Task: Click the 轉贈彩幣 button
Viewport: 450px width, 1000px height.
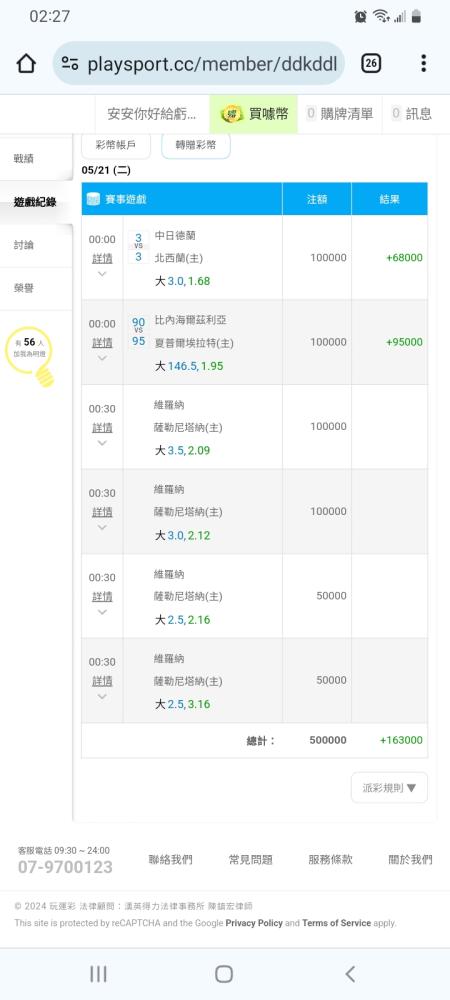Action: 196,145
